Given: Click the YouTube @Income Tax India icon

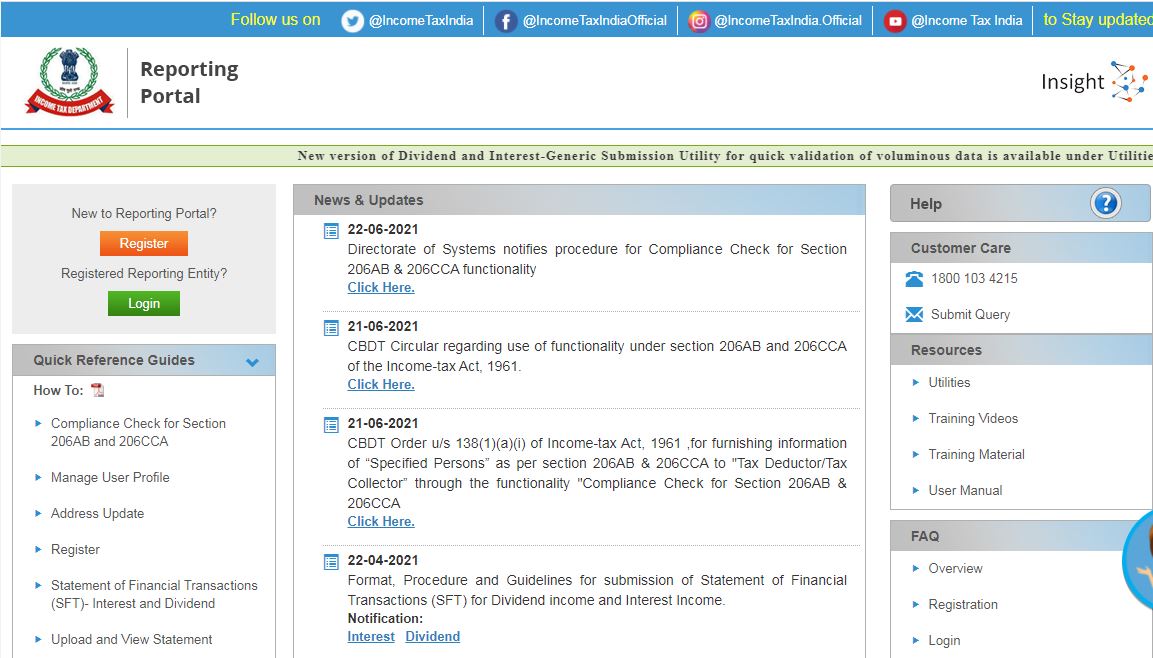Looking at the screenshot, I should (x=894, y=19).
